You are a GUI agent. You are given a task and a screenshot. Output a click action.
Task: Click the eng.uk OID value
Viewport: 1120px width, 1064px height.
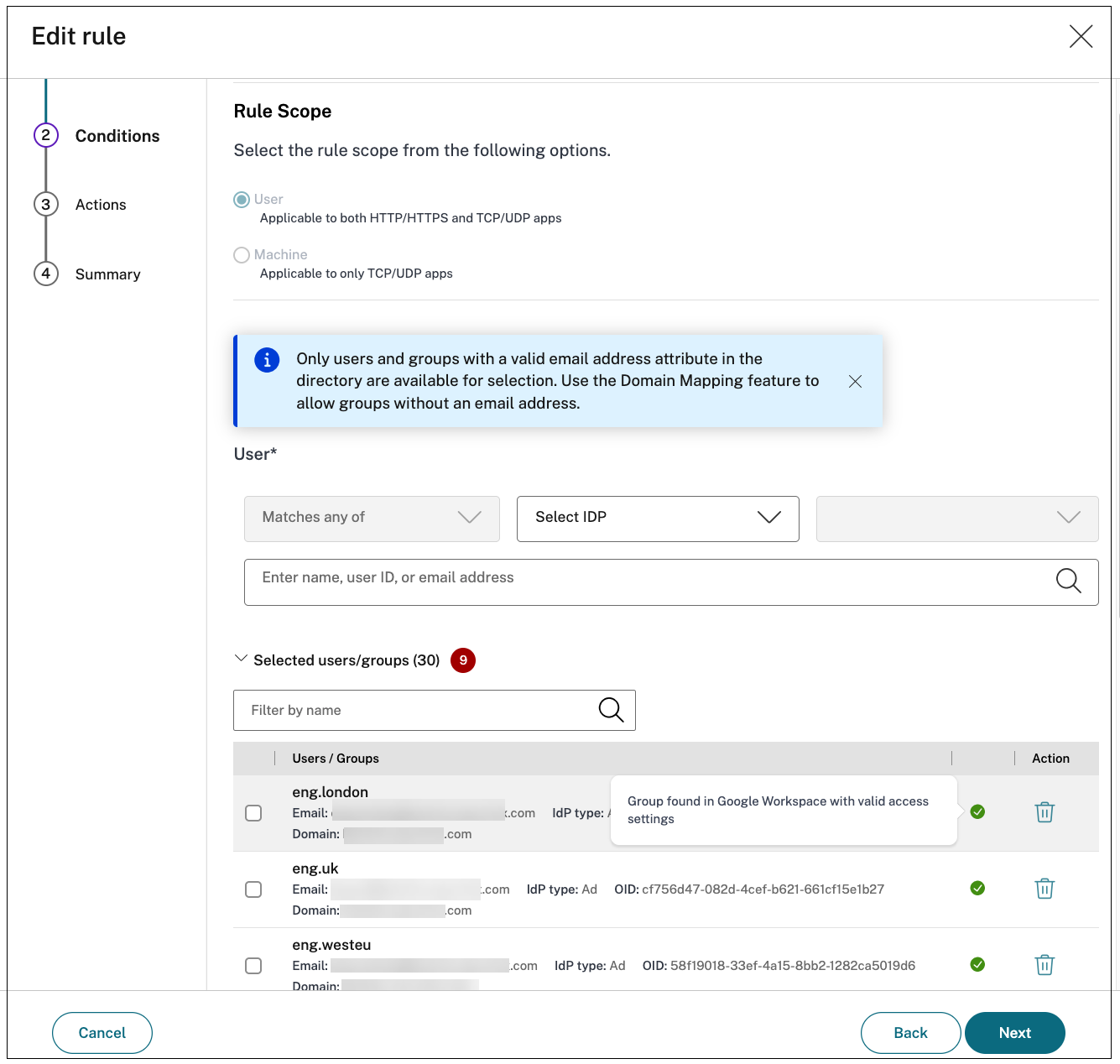763,889
